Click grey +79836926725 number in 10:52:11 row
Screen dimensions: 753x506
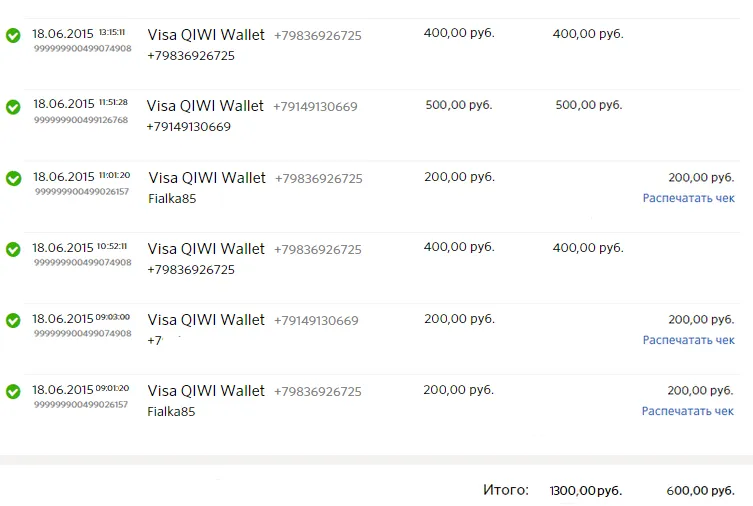click(x=317, y=250)
